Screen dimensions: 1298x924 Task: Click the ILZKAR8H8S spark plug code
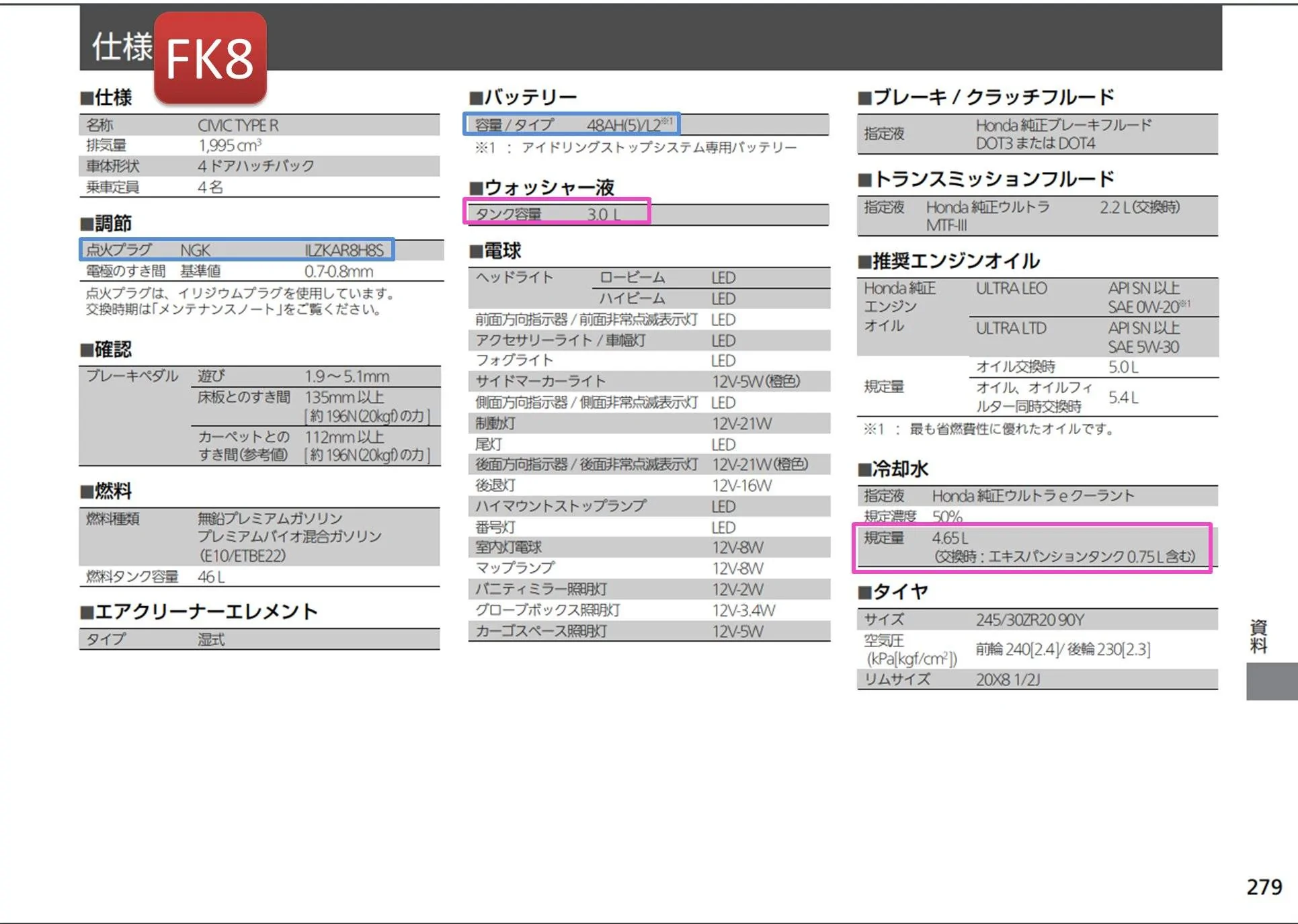pos(342,249)
